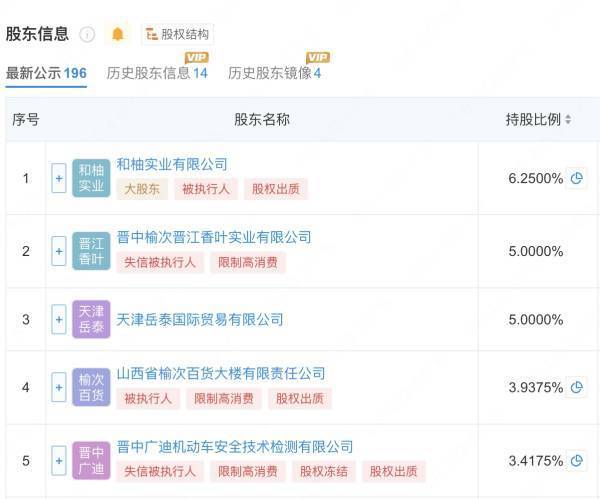The image size is (600, 499).
Task: Select the 最新公示 tab
Action: point(46,73)
